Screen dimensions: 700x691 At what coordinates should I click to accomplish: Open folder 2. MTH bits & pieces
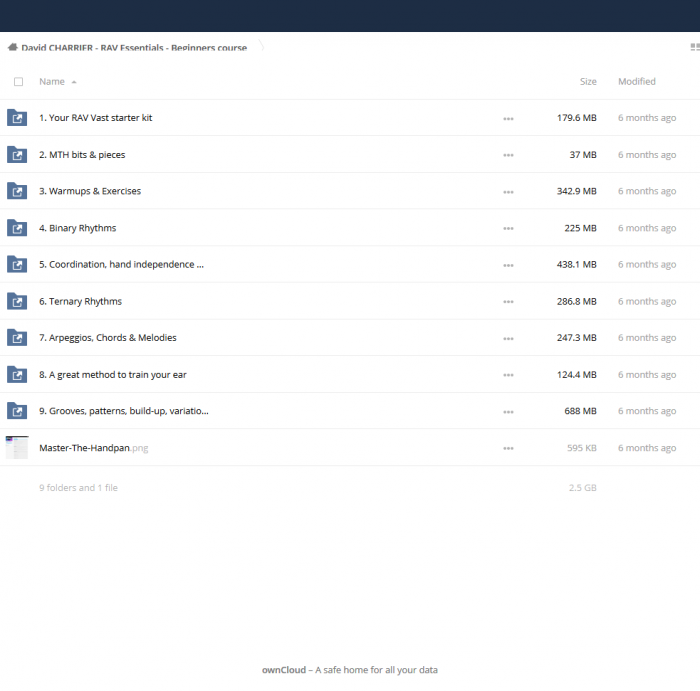(x=82, y=154)
